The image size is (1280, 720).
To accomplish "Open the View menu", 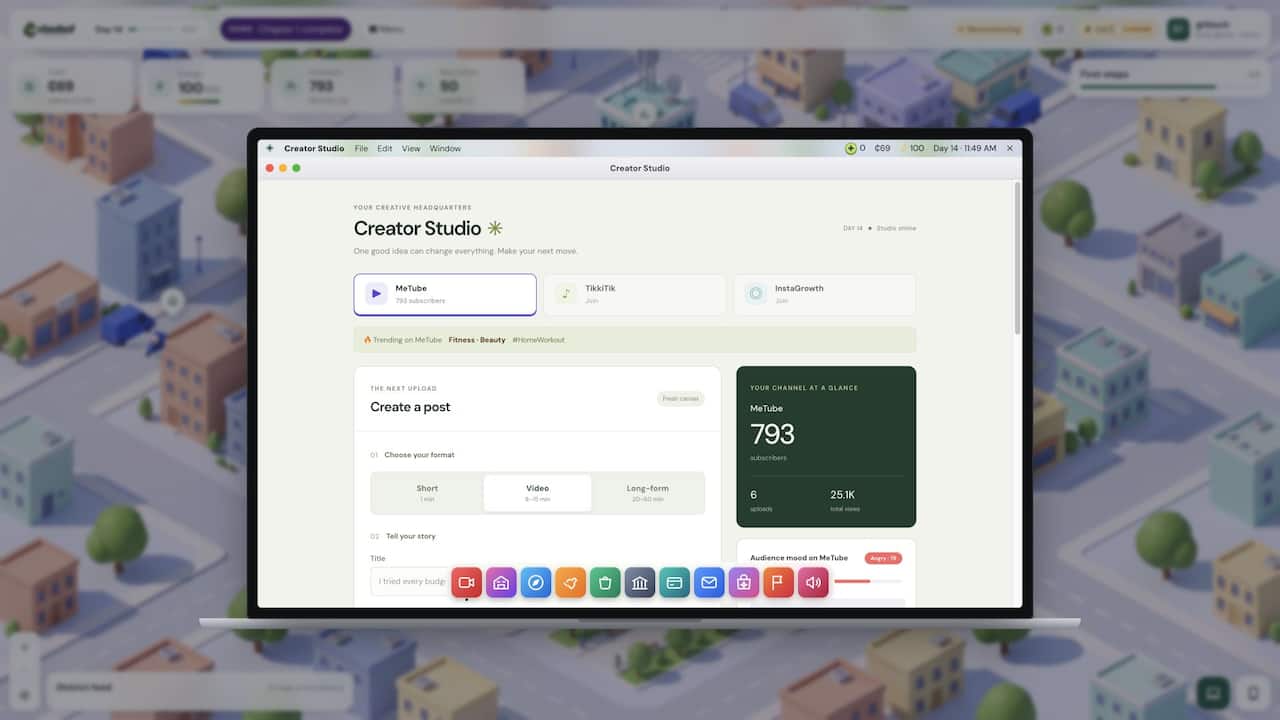I will coord(411,148).
